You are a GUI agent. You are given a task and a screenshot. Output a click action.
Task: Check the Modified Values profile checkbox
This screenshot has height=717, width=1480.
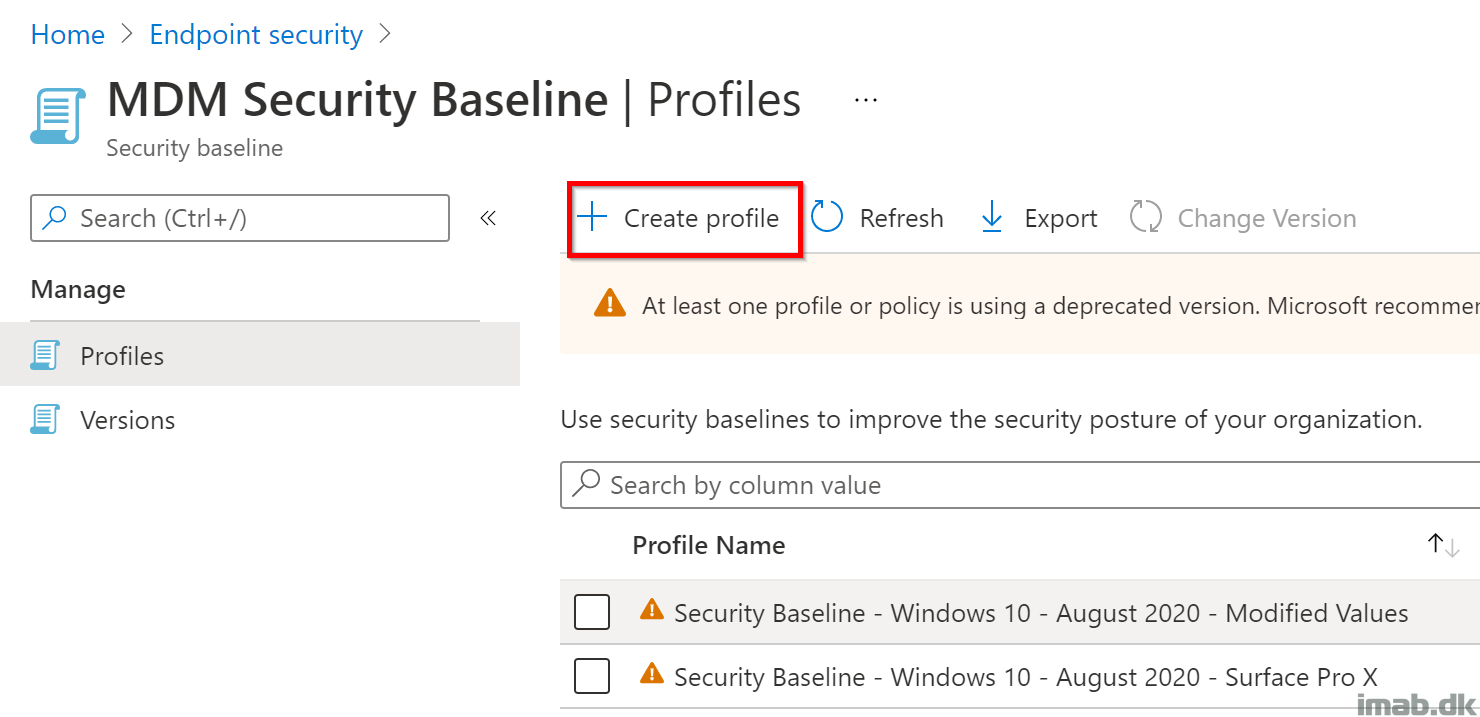592,612
